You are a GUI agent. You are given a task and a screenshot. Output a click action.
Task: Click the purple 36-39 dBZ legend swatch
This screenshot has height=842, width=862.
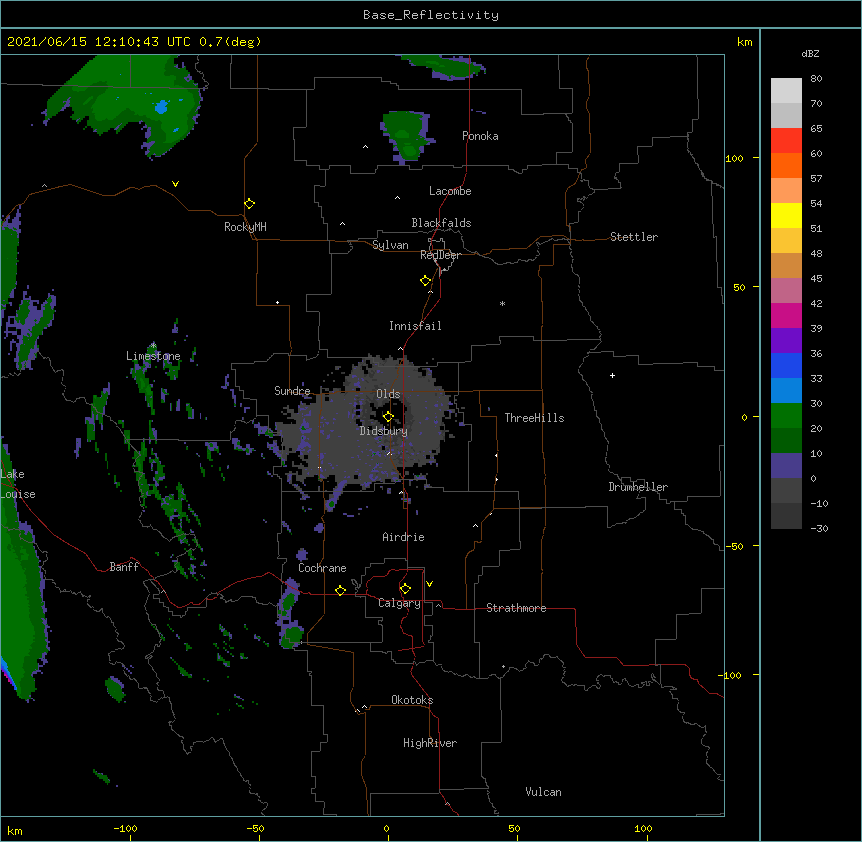[x=786, y=340]
